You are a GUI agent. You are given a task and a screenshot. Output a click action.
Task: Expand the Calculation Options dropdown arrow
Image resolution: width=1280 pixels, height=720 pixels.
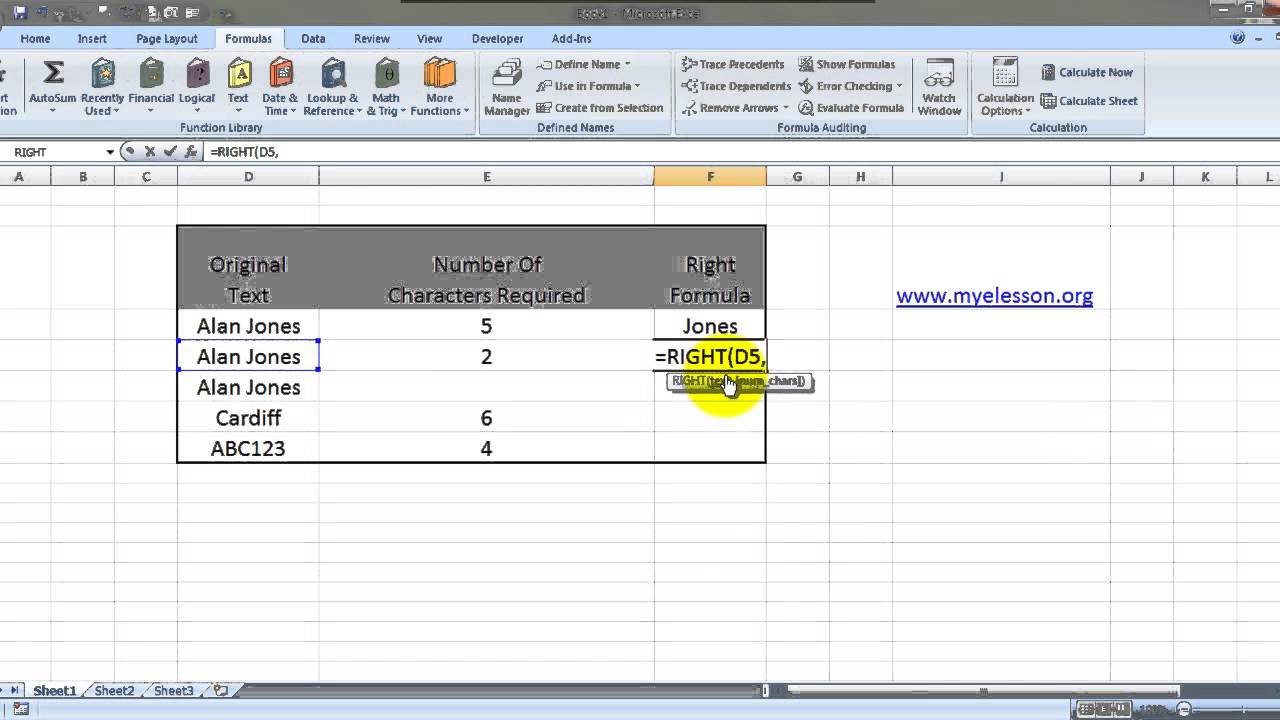[1027, 111]
